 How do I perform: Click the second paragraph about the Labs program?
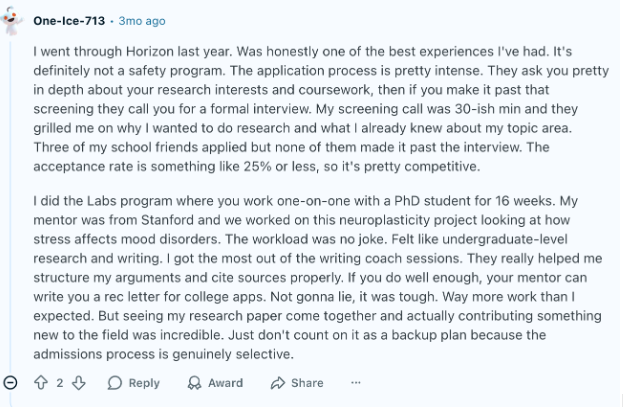click(x=318, y=277)
